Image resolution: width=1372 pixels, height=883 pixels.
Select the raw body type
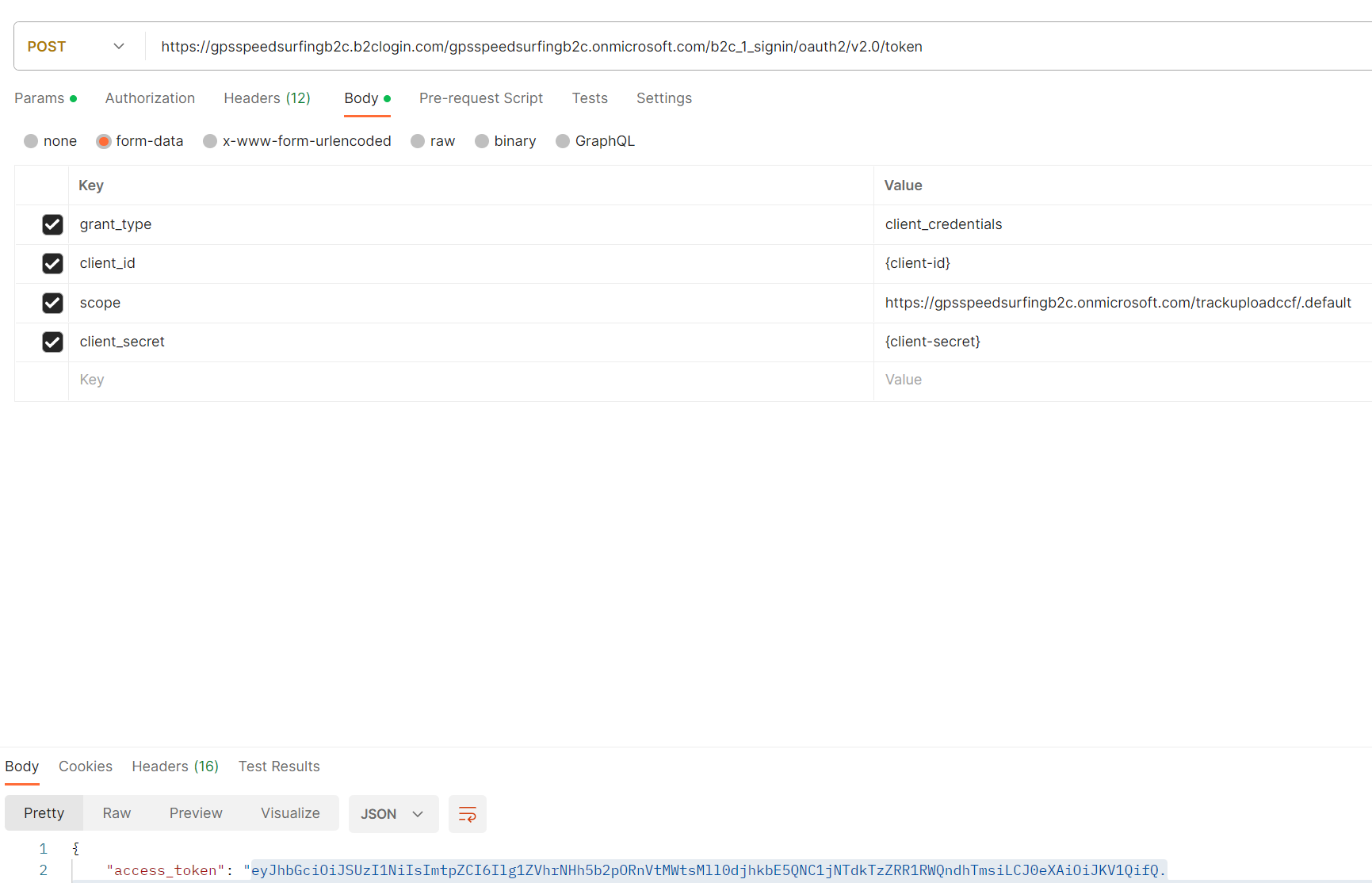(433, 140)
